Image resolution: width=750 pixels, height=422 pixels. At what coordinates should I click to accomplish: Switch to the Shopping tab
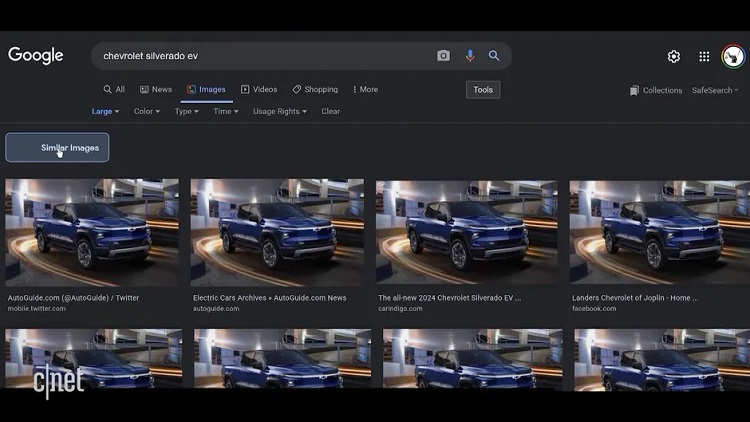(315, 89)
